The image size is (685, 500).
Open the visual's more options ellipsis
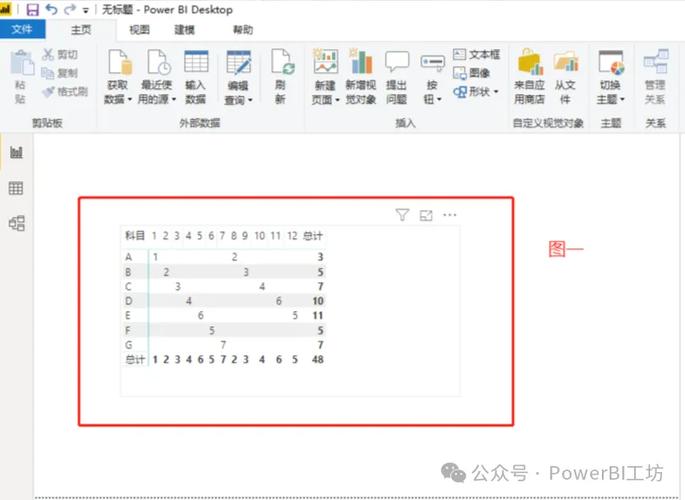pyautogui.click(x=450, y=215)
